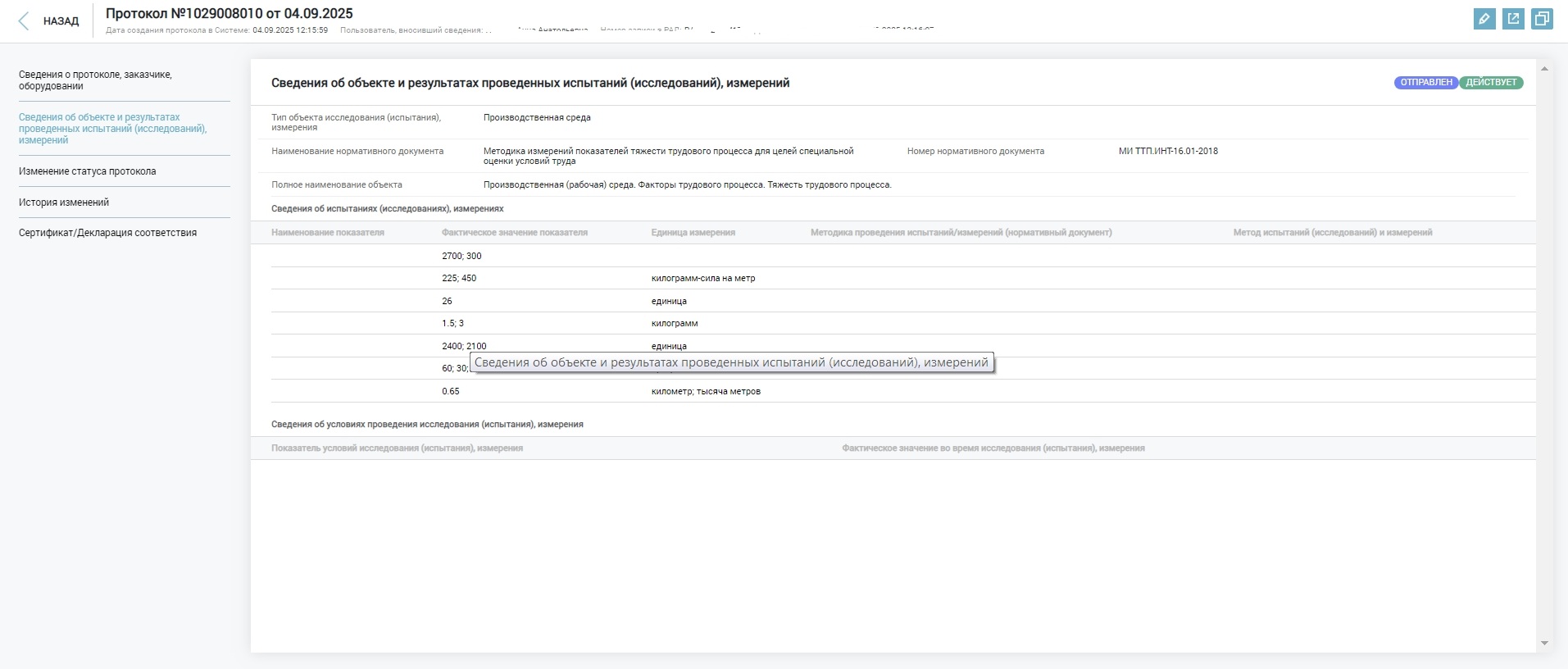Screen dimensions: 1568x669
Task: Click document number 'МИ ТТП.ИНТ-16.01-2018'
Action: point(1168,151)
